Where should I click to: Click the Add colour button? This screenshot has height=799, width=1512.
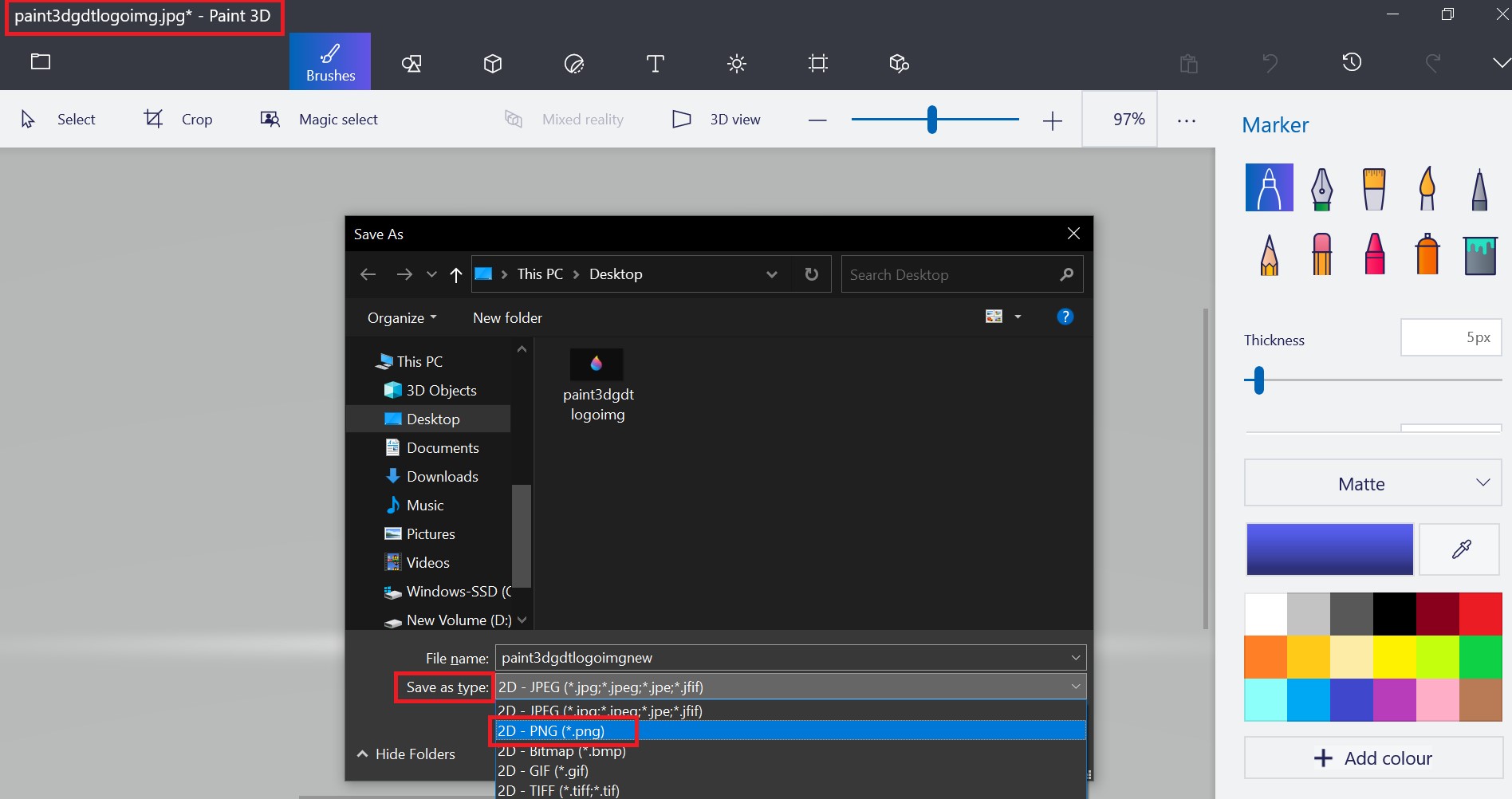click(1372, 758)
